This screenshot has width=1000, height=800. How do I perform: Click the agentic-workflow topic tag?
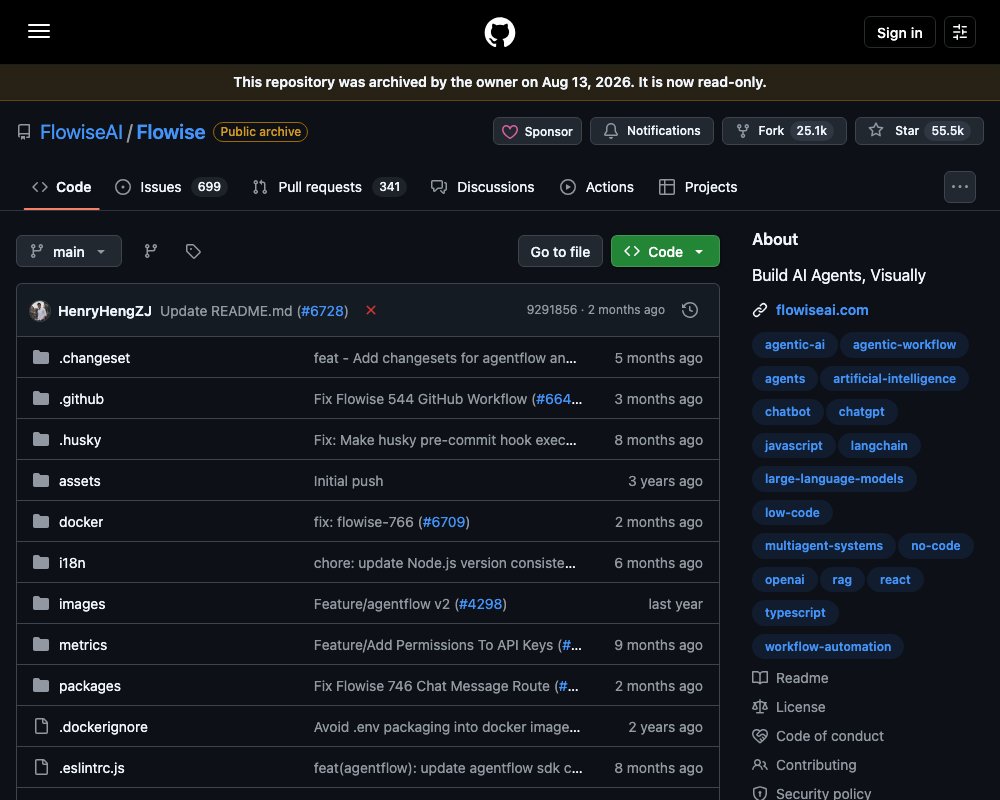[x=904, y=344]
